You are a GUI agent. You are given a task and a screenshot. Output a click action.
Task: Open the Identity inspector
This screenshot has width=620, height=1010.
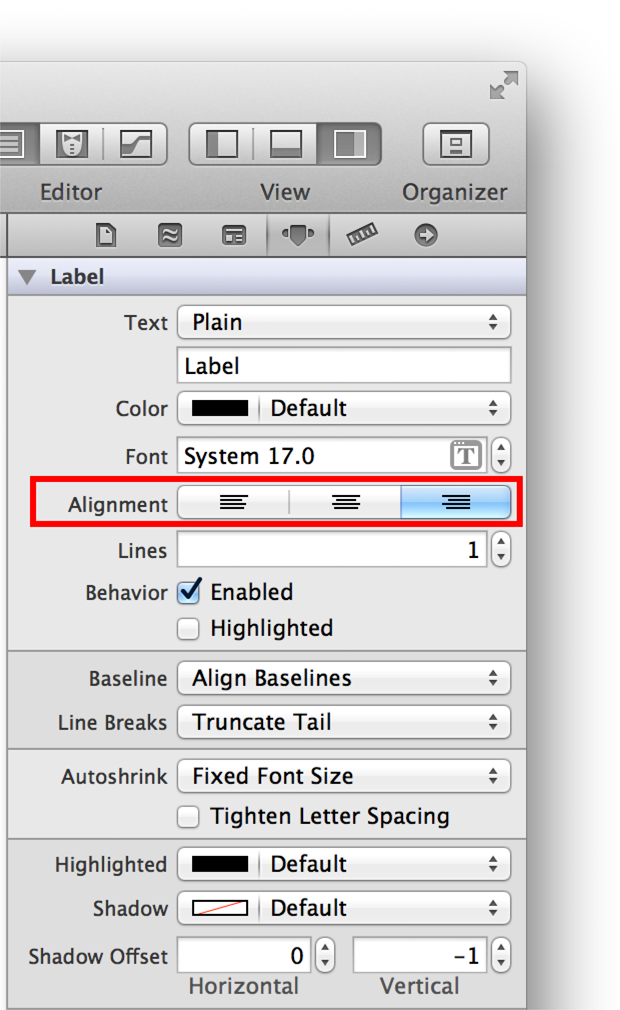[233, 235]
